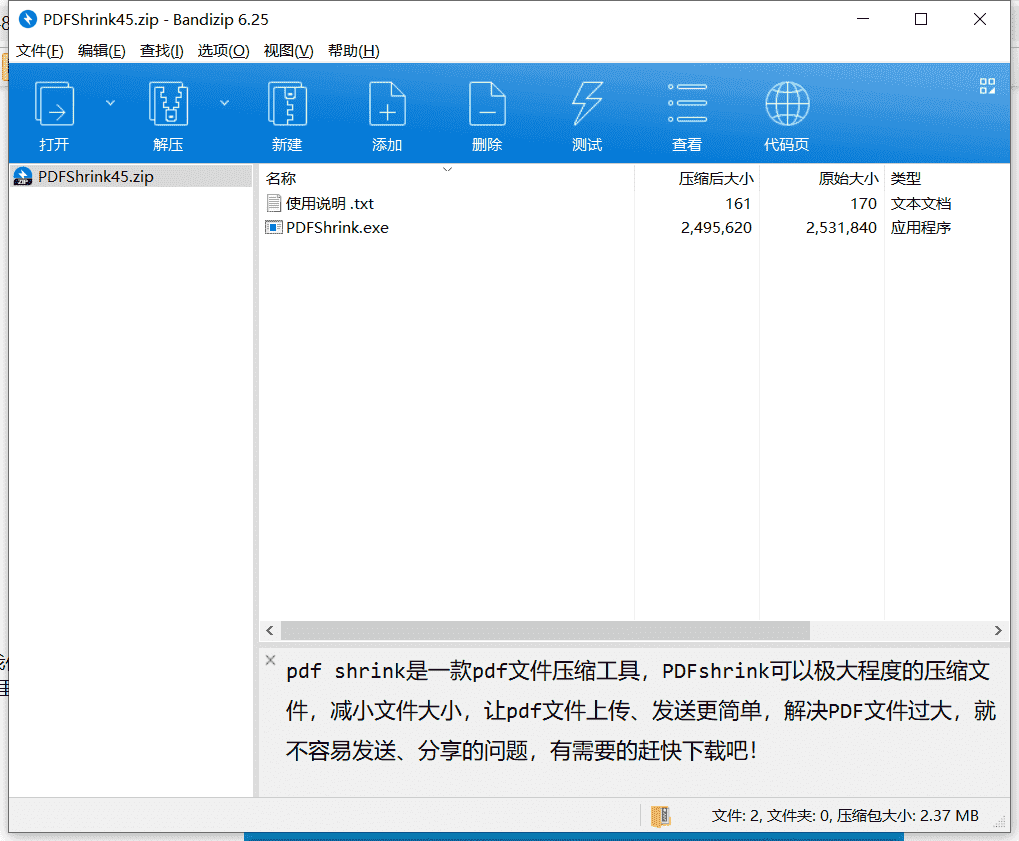
Task: Click the horizontal scrollbar left arrow
Action: (x=270, y=630)
